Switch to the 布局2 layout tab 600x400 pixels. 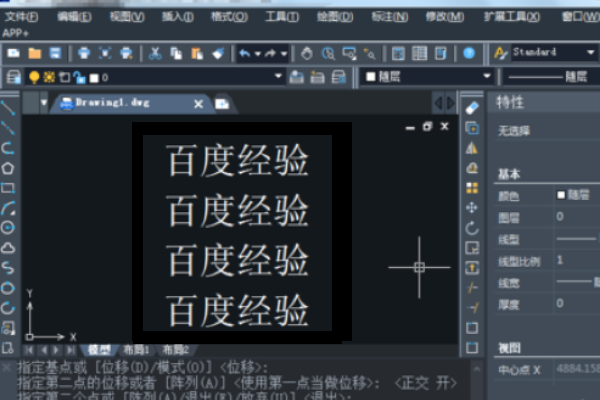click(176, 349)
